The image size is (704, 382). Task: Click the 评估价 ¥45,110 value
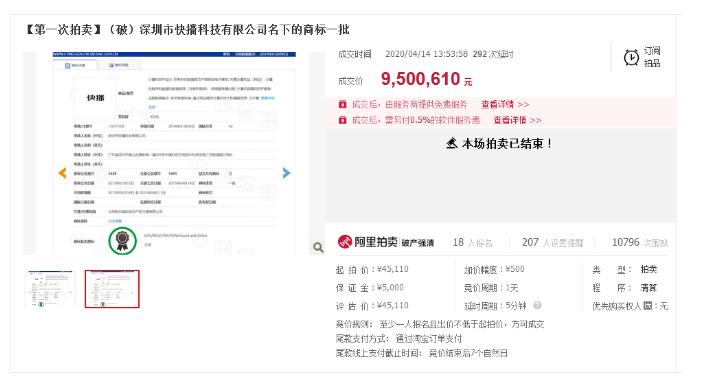[393, 305]
